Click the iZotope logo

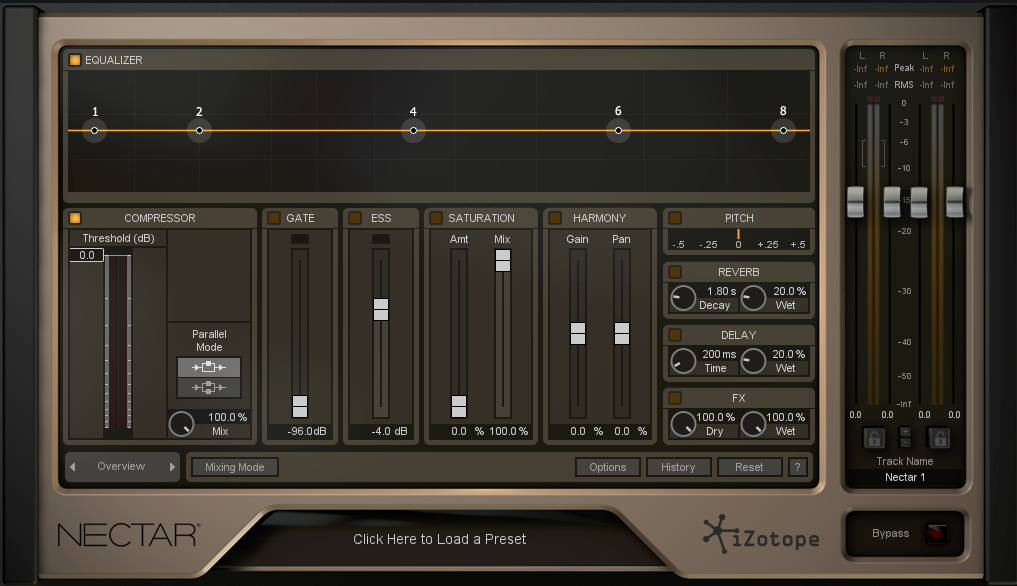(761, 535)
